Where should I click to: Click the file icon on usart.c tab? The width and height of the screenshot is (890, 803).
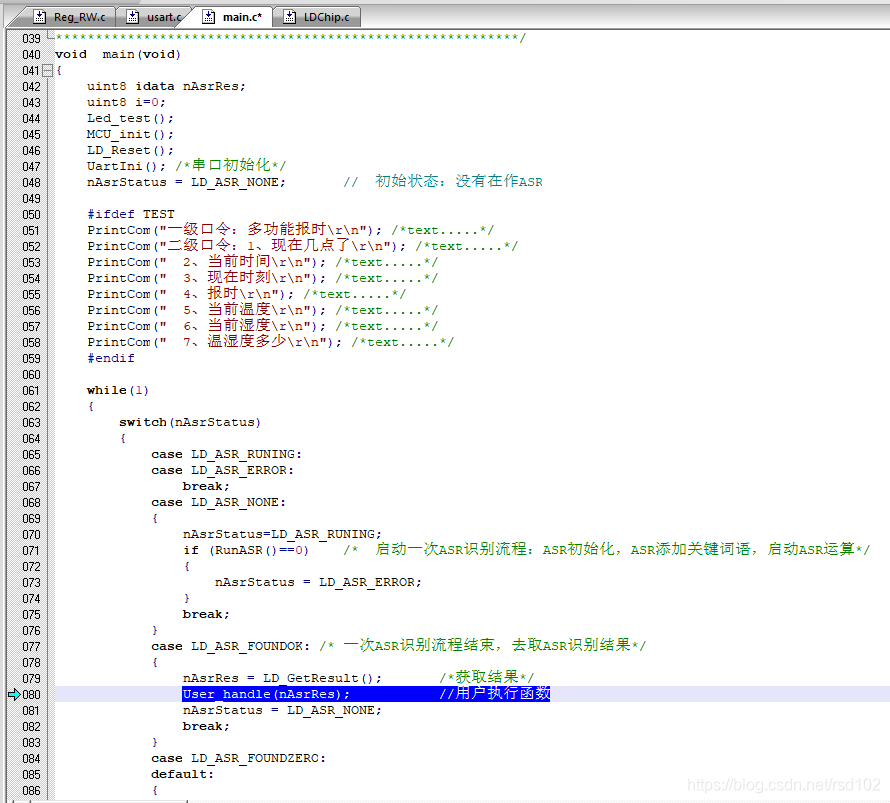132,17
